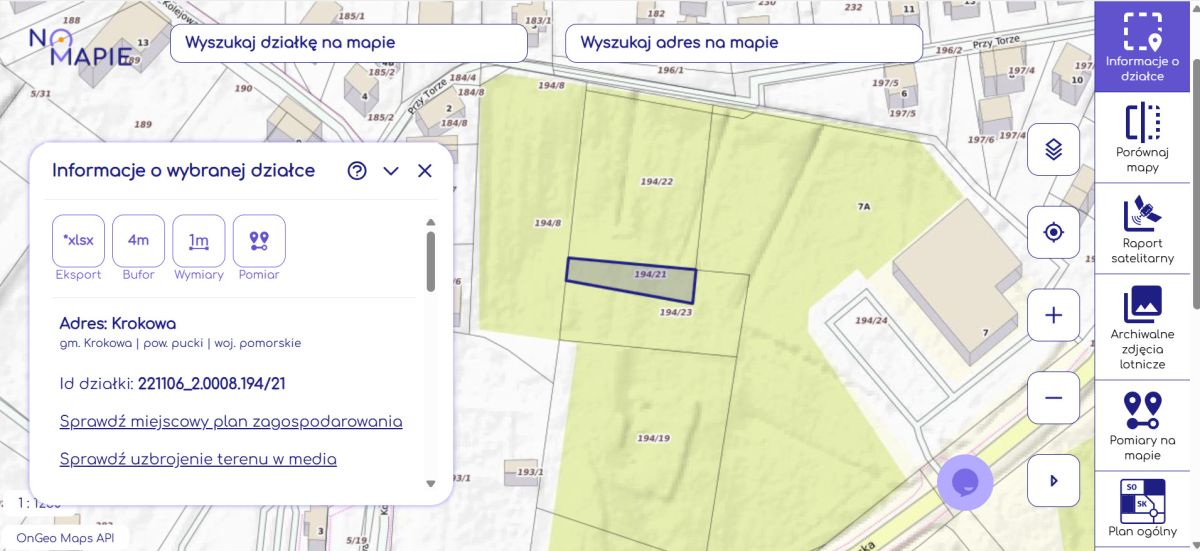
Task: Start Pomiar measurement tool
Action: pos(259,240)
